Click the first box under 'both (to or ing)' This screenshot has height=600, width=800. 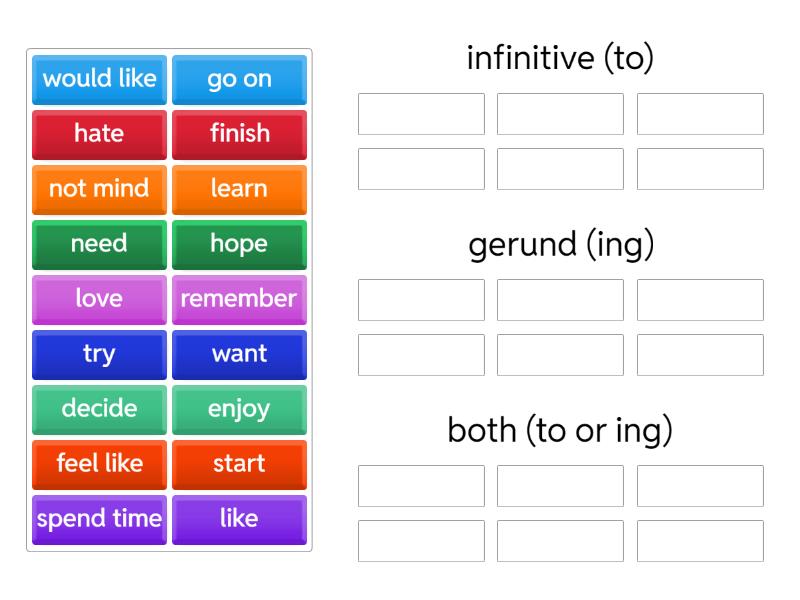(421, 486)
